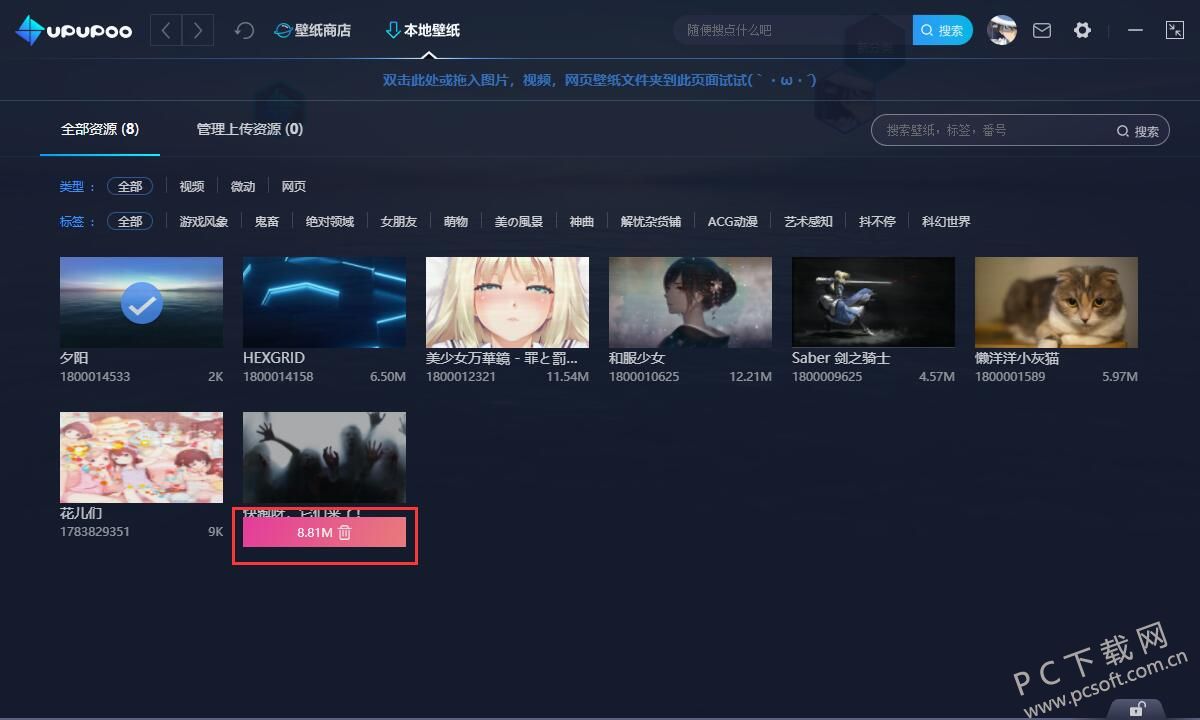Filter by the 美の風景 tag
Screen dimensions: 1200x720
pyautogui.click(x=519, y=221)
